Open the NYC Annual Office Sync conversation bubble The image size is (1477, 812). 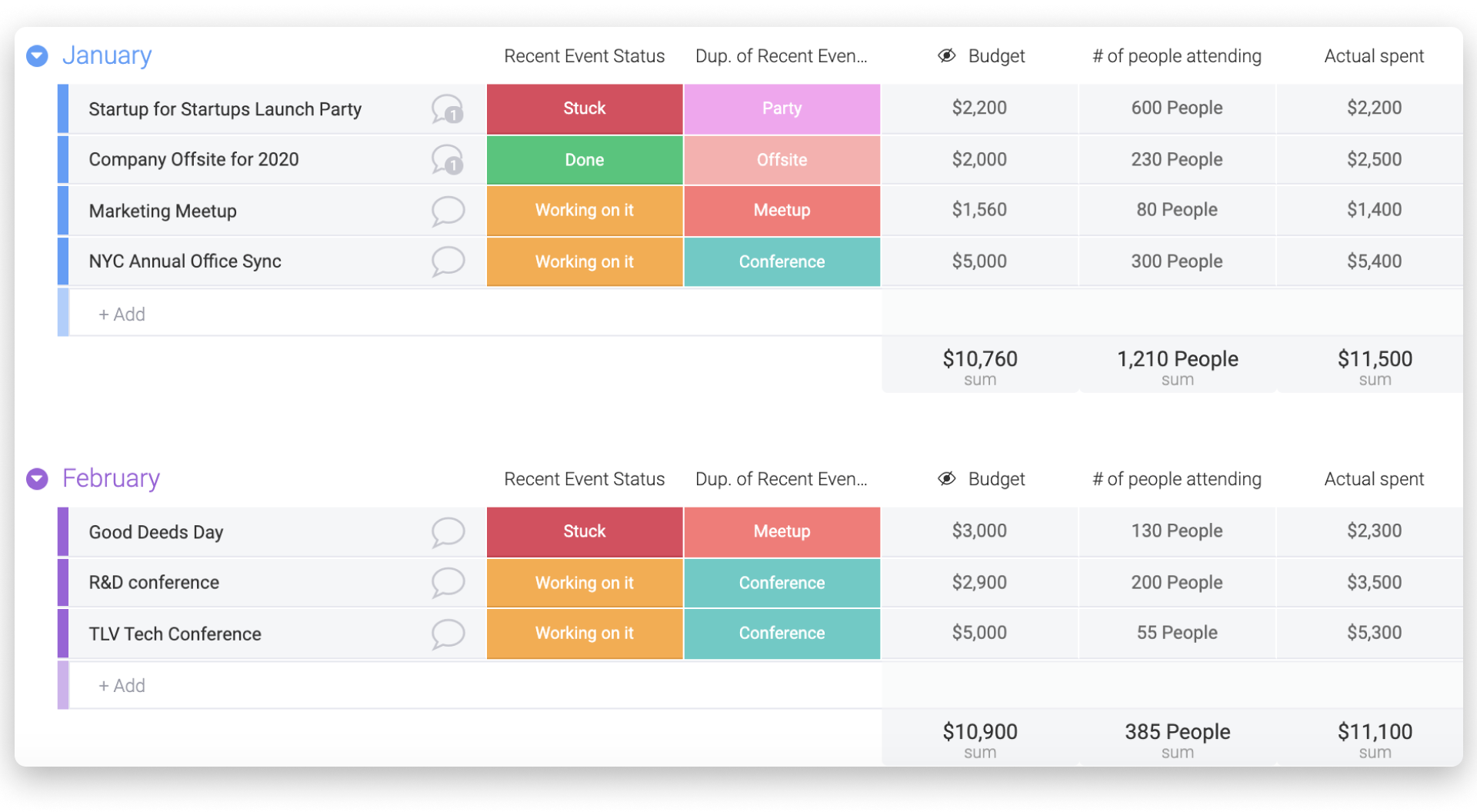(448, 261)
